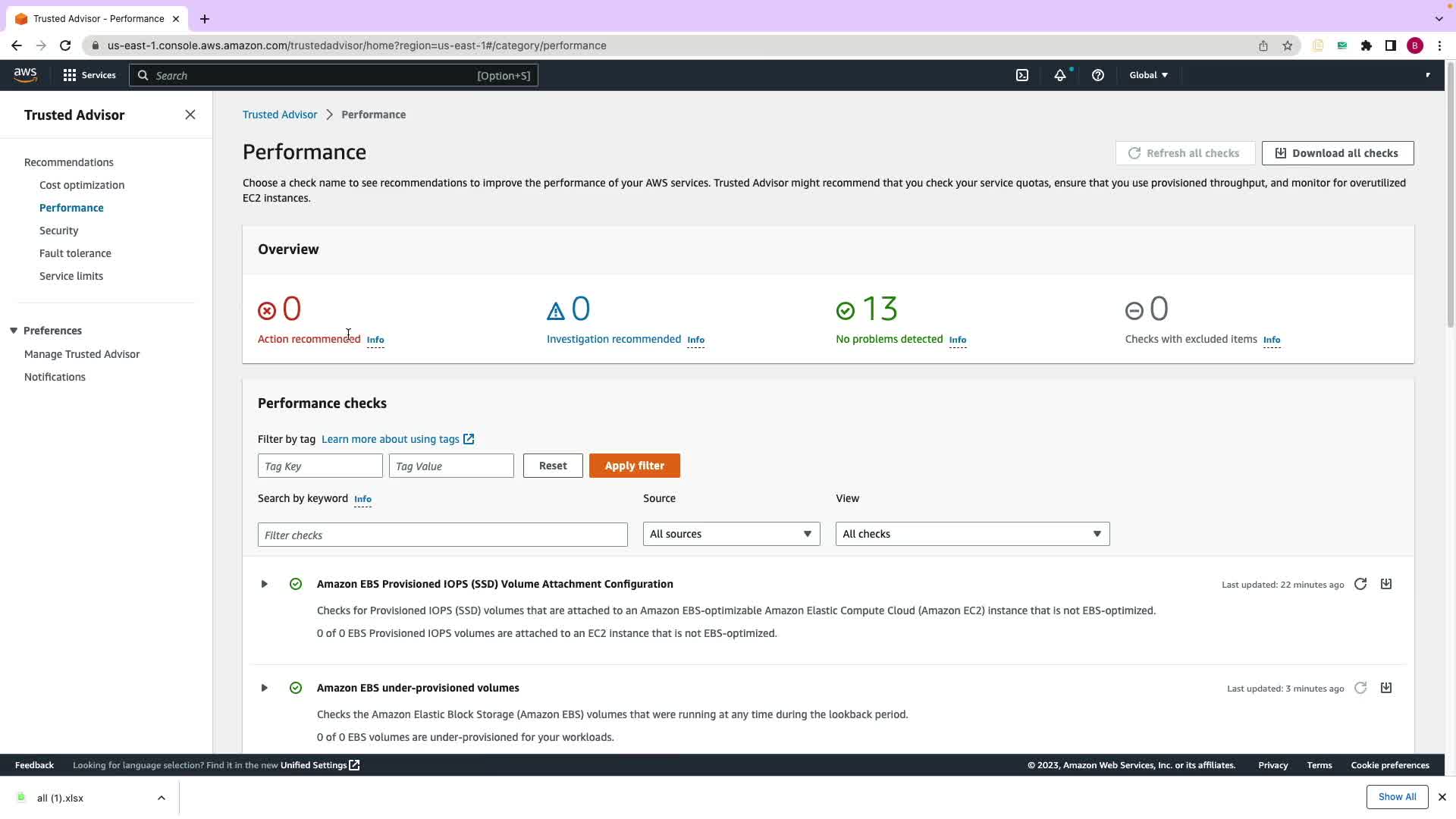Refresh the EBS Provisioned IOPS check

pyautogui.click(x=1360, y=584)
